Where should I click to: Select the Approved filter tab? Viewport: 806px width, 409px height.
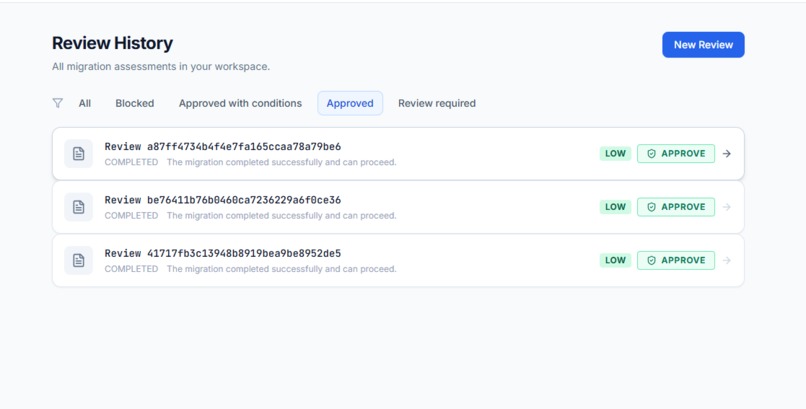pyautogui.click(x=350, y=103)
